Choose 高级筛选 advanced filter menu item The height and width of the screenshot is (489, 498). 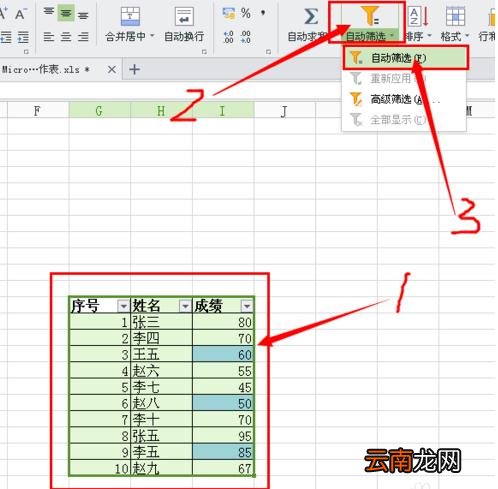[x=404, y=99]
